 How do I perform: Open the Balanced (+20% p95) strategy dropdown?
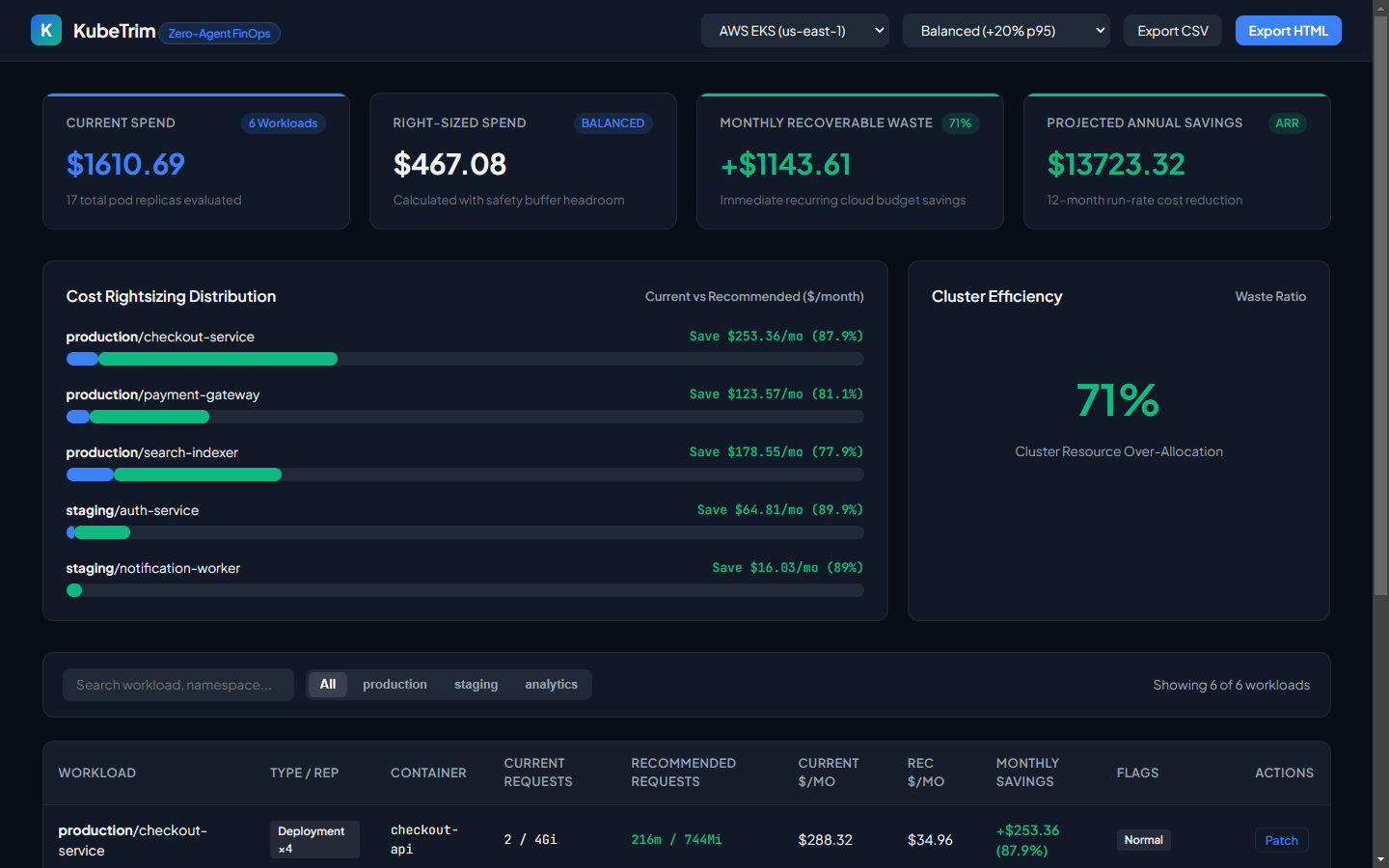[1006, 31]
